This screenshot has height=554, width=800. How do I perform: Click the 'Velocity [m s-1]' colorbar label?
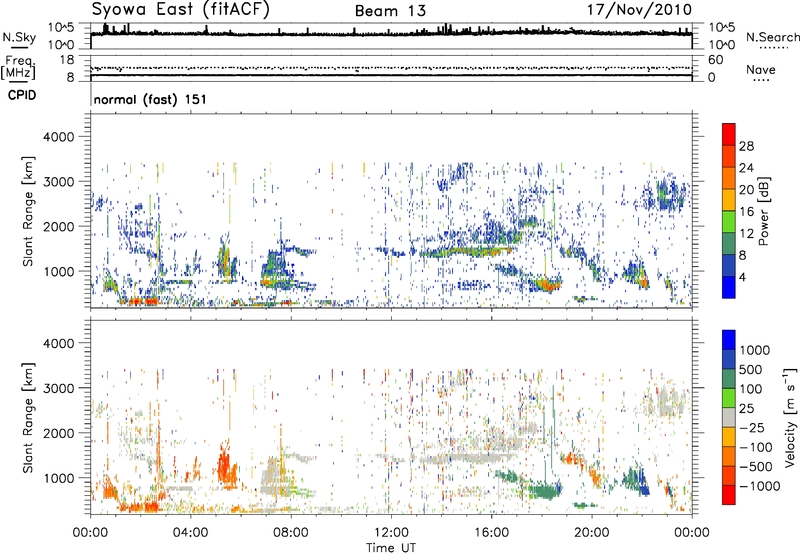[790, 417]
